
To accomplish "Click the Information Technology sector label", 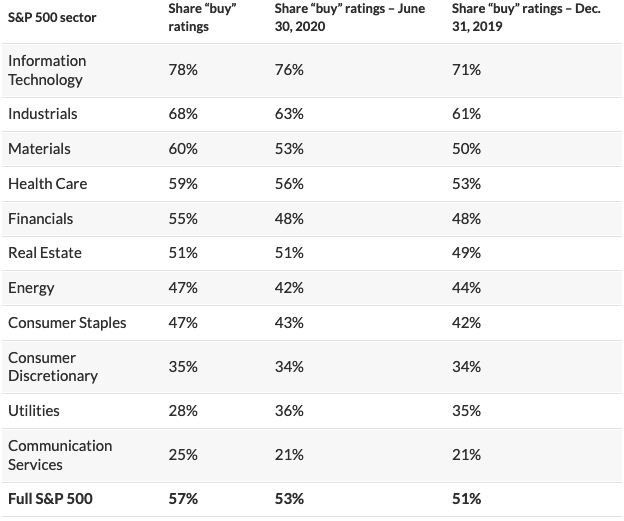I will (x=47, y=70).
